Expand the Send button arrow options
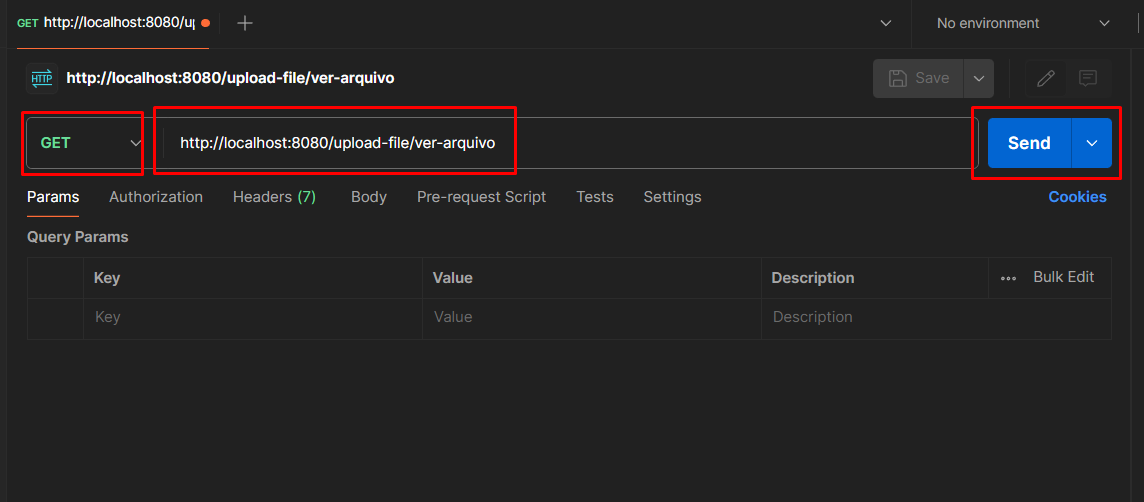 coord(1091,143)
